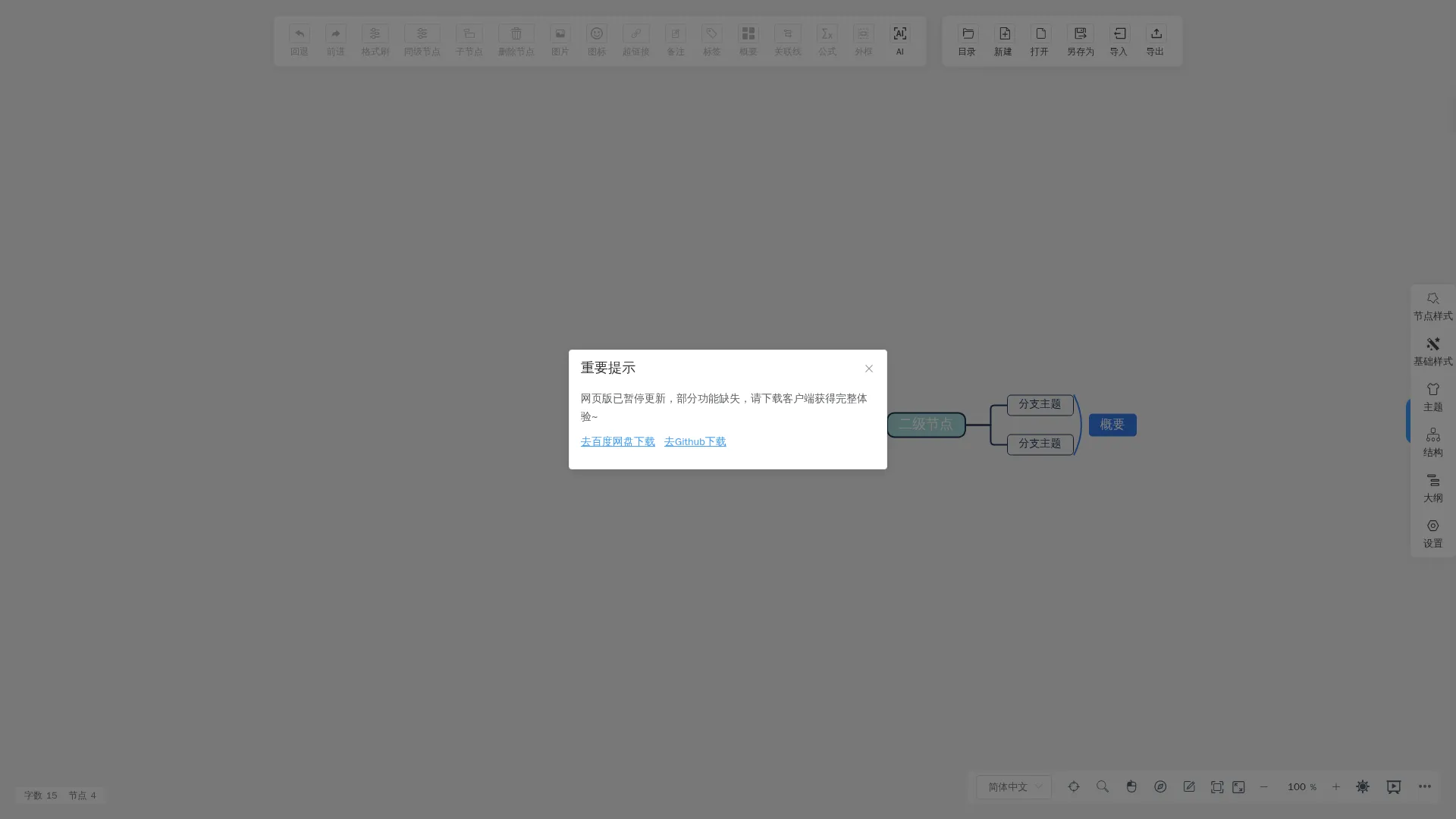
Task: Select the 概要 summary node
Action: pyautogui.click(x=1112, y=425)
